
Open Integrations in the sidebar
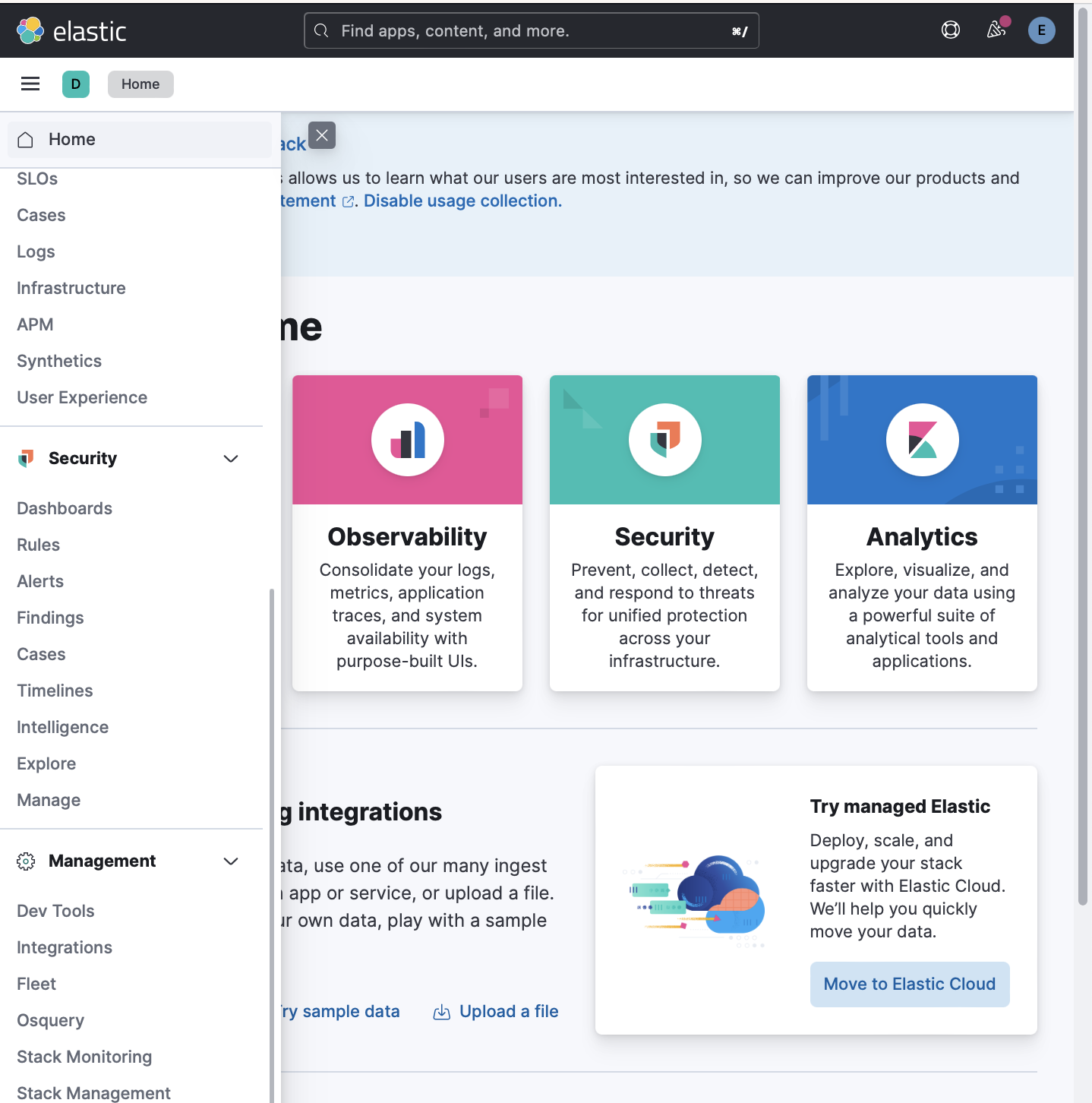click(65, 948)
